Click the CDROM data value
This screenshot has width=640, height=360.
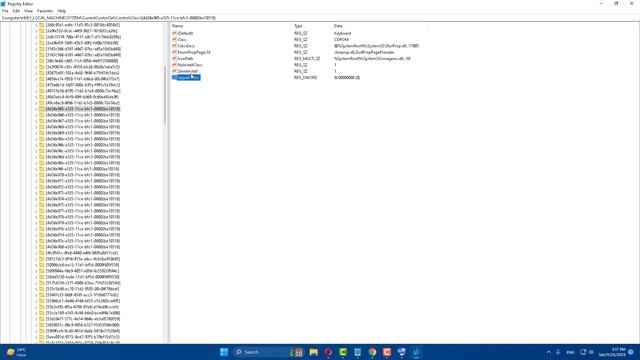[342, 40]
